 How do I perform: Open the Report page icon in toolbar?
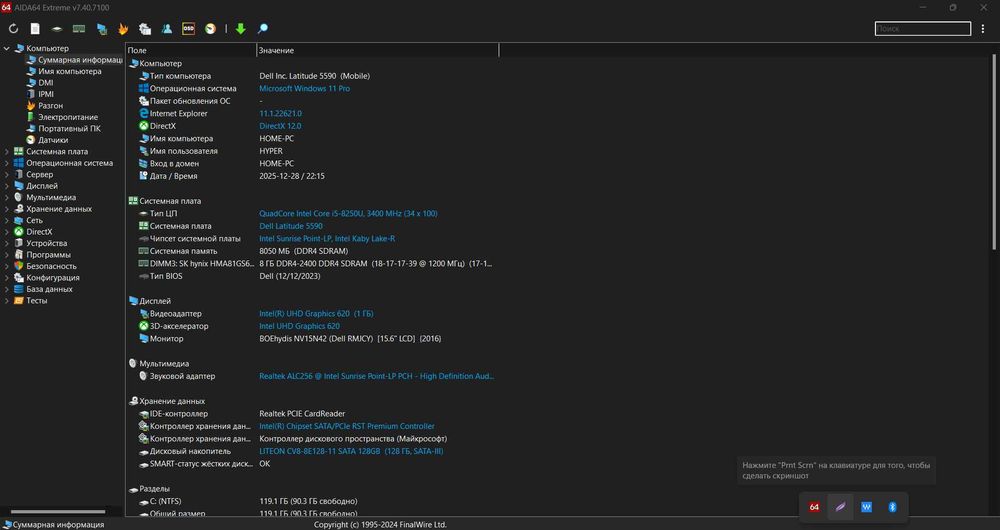(x=35, y=29)
